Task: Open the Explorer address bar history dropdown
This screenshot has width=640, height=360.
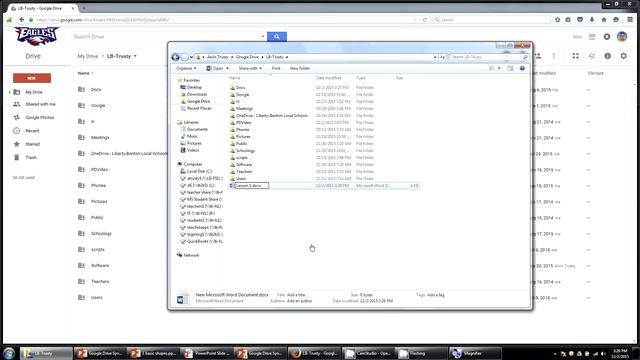Action: pos(435,57)
